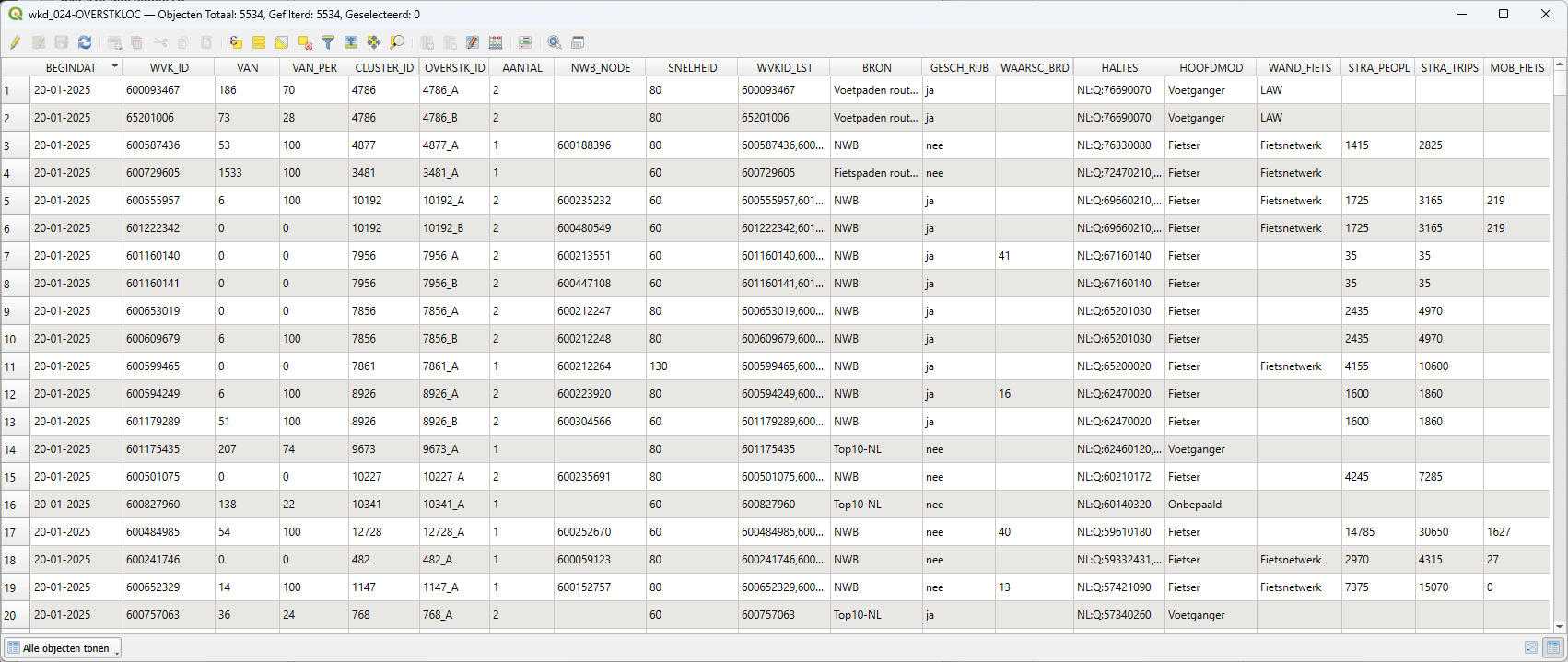Image resolution: width=1568 pixels, height=662 pixels.
Task: Sort by the HOOFDMOD column header
Action: pyautogui.click(x=1211, y=67)
